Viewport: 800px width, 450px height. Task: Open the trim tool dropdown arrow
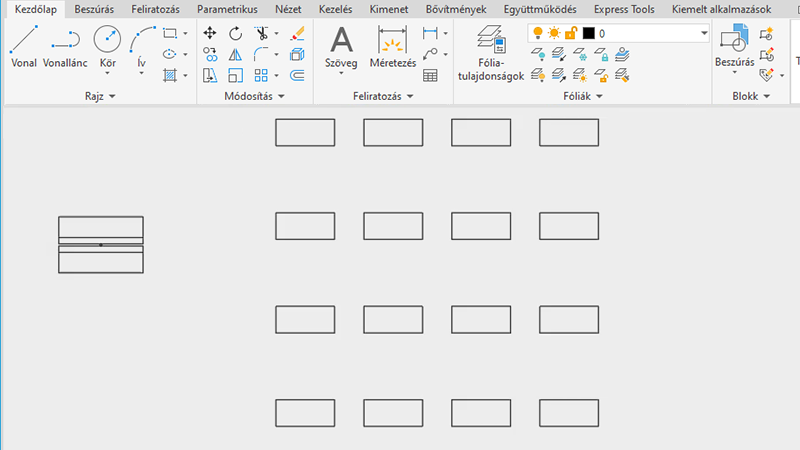(277, 34)
